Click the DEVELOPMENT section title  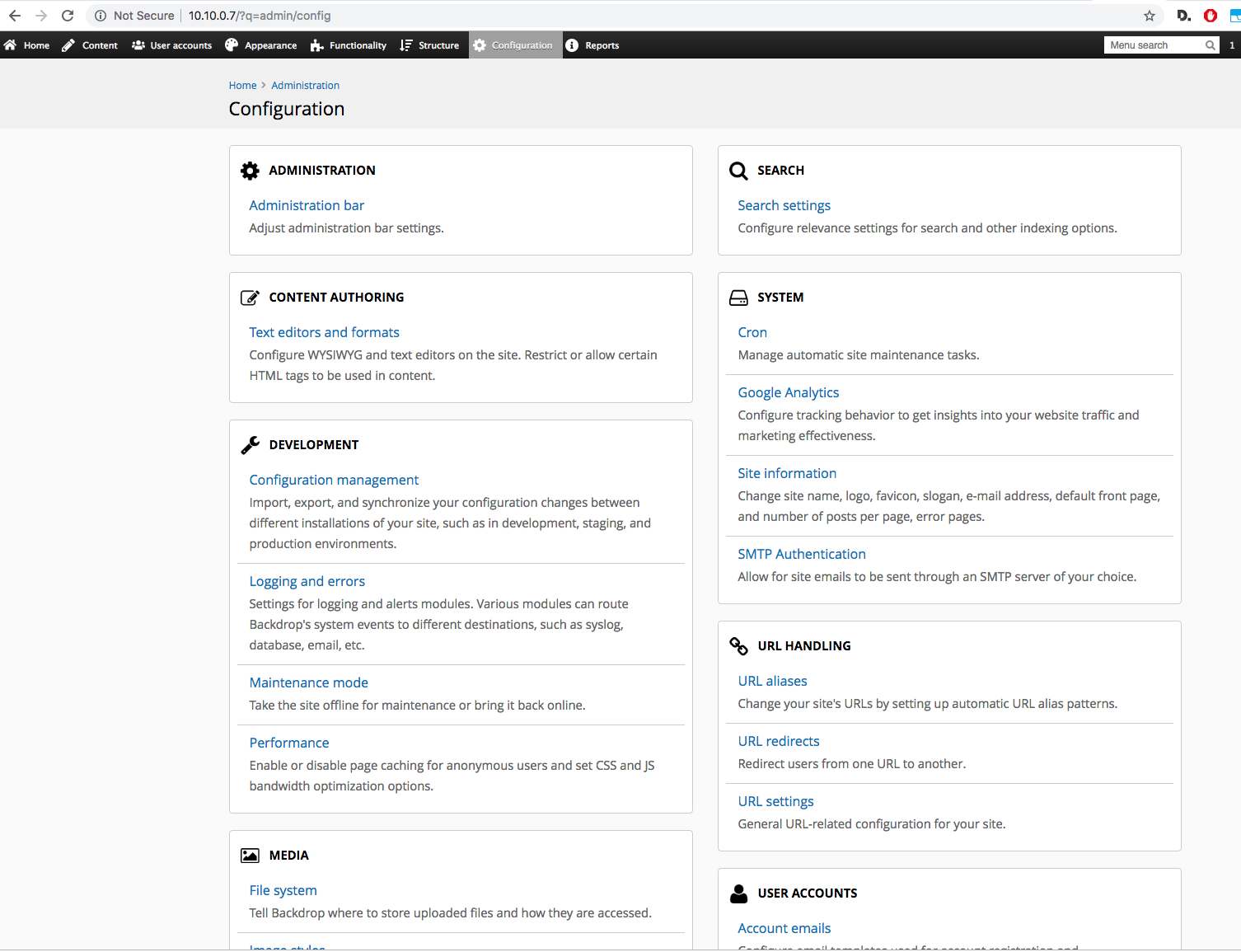pyautogui.click(x=314, y=445)
